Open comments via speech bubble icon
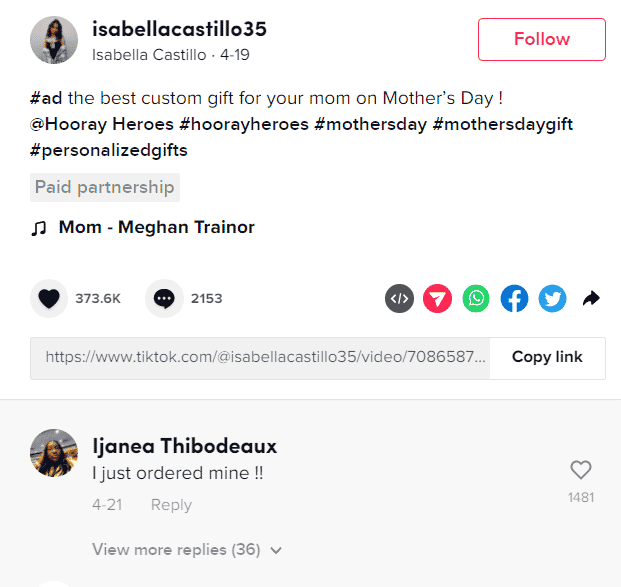Image resolution: width=621 pixels, height=587 pixels. coord(164,298)
